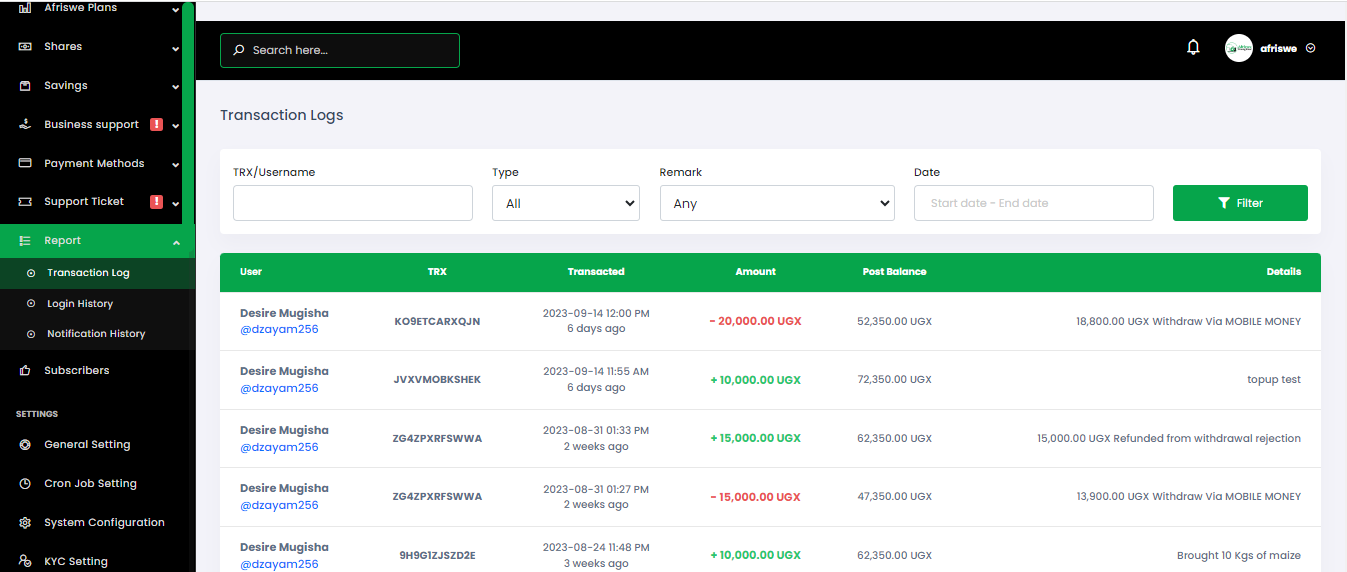The height and width of the screenshot is (572, 1347).
Task: Click the search magnifier icon
Action: click(238, 50)
